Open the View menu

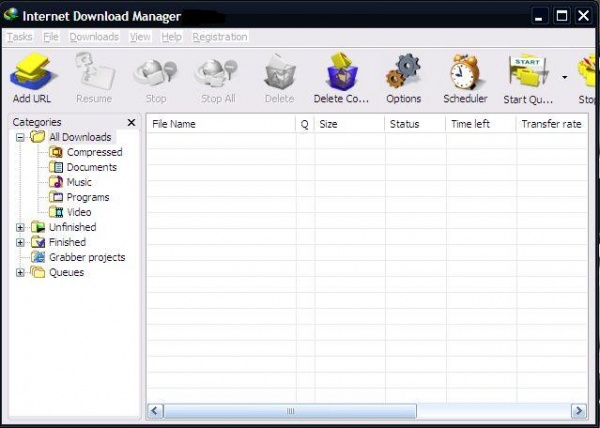(140, 37)
